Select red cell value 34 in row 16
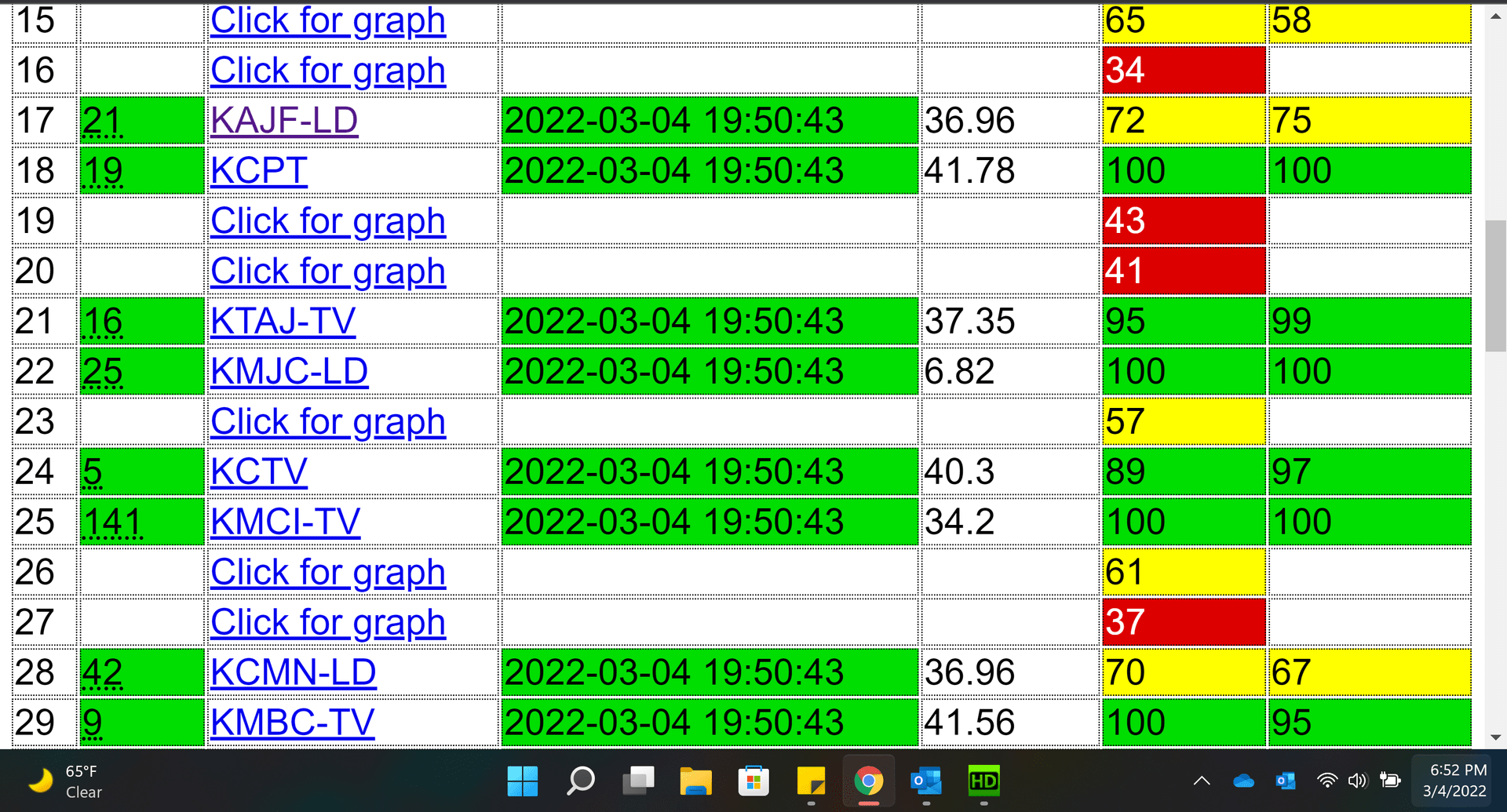Screen dimensions: 1507x812 coord(1184,71)
